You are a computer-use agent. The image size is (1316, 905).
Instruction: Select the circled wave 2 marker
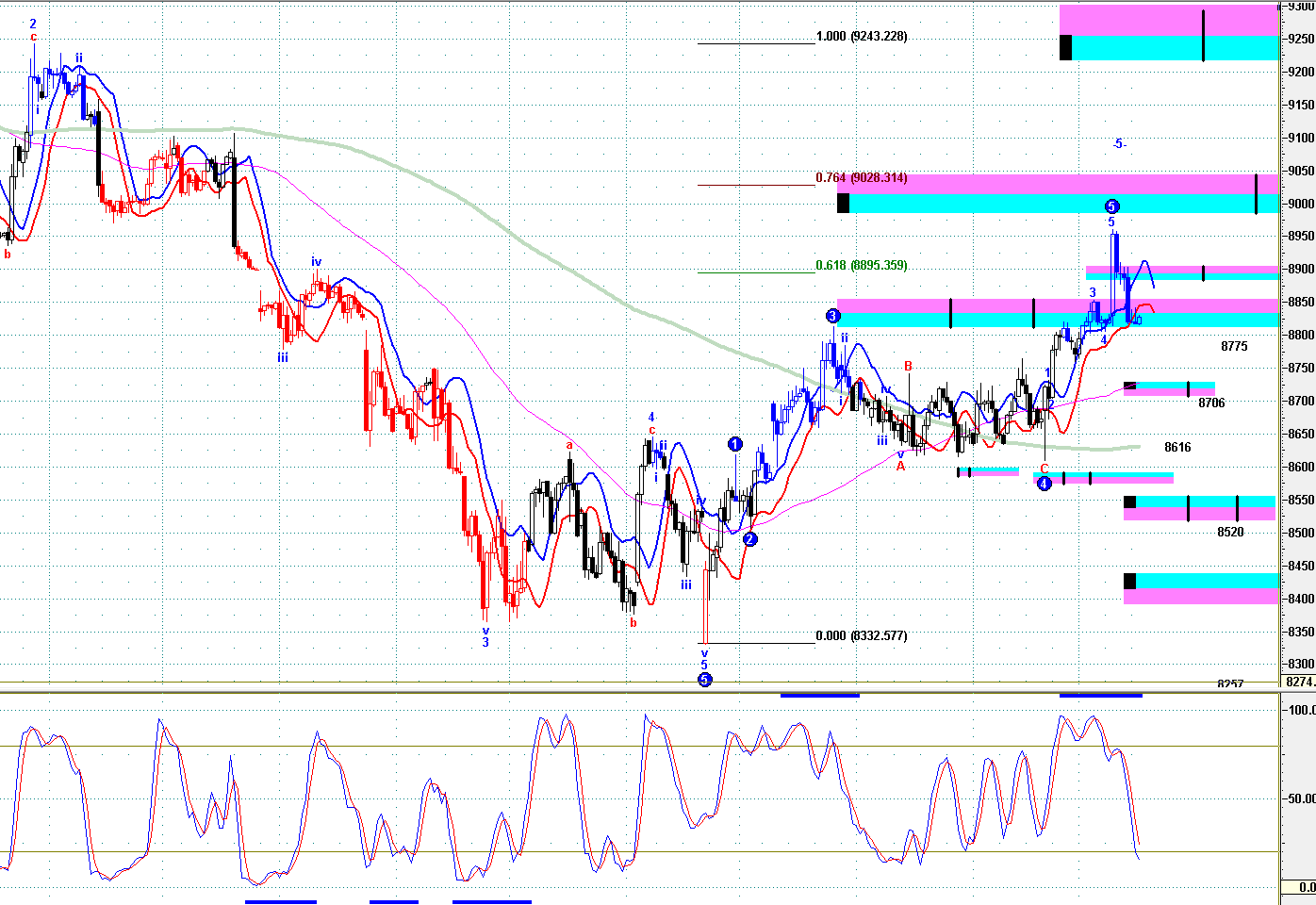pos(749,539)
